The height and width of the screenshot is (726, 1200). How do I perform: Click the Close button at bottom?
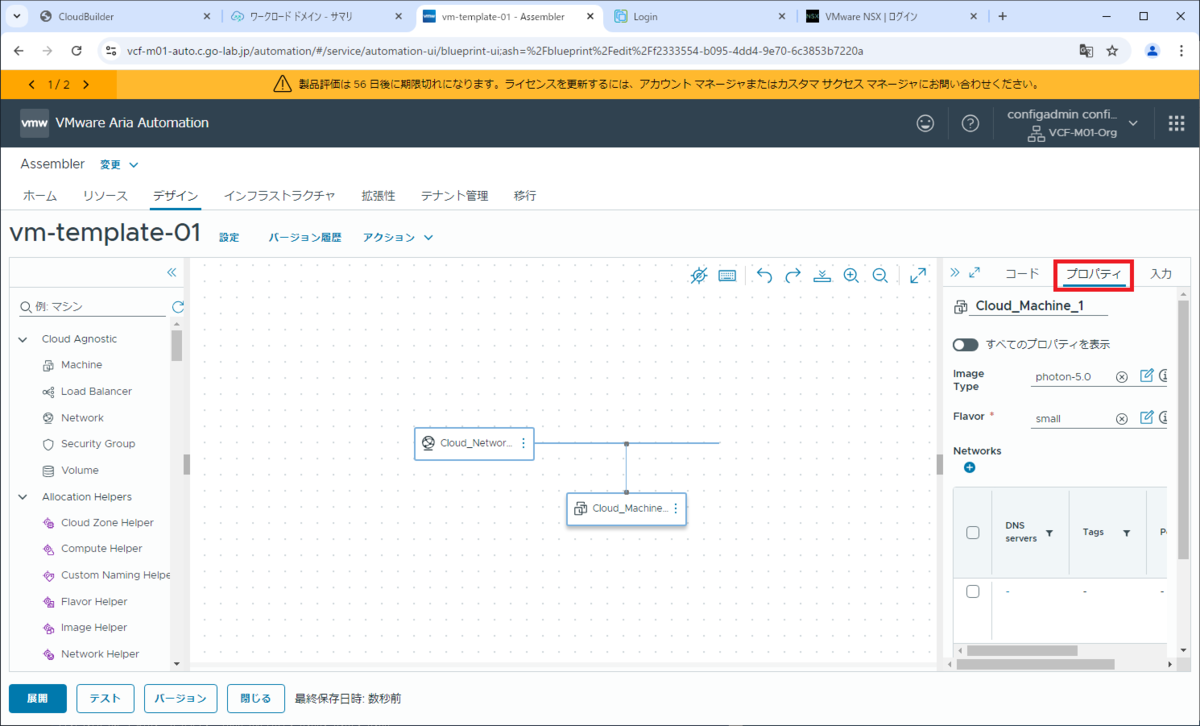pyautogui.click(x=255, y=698)
